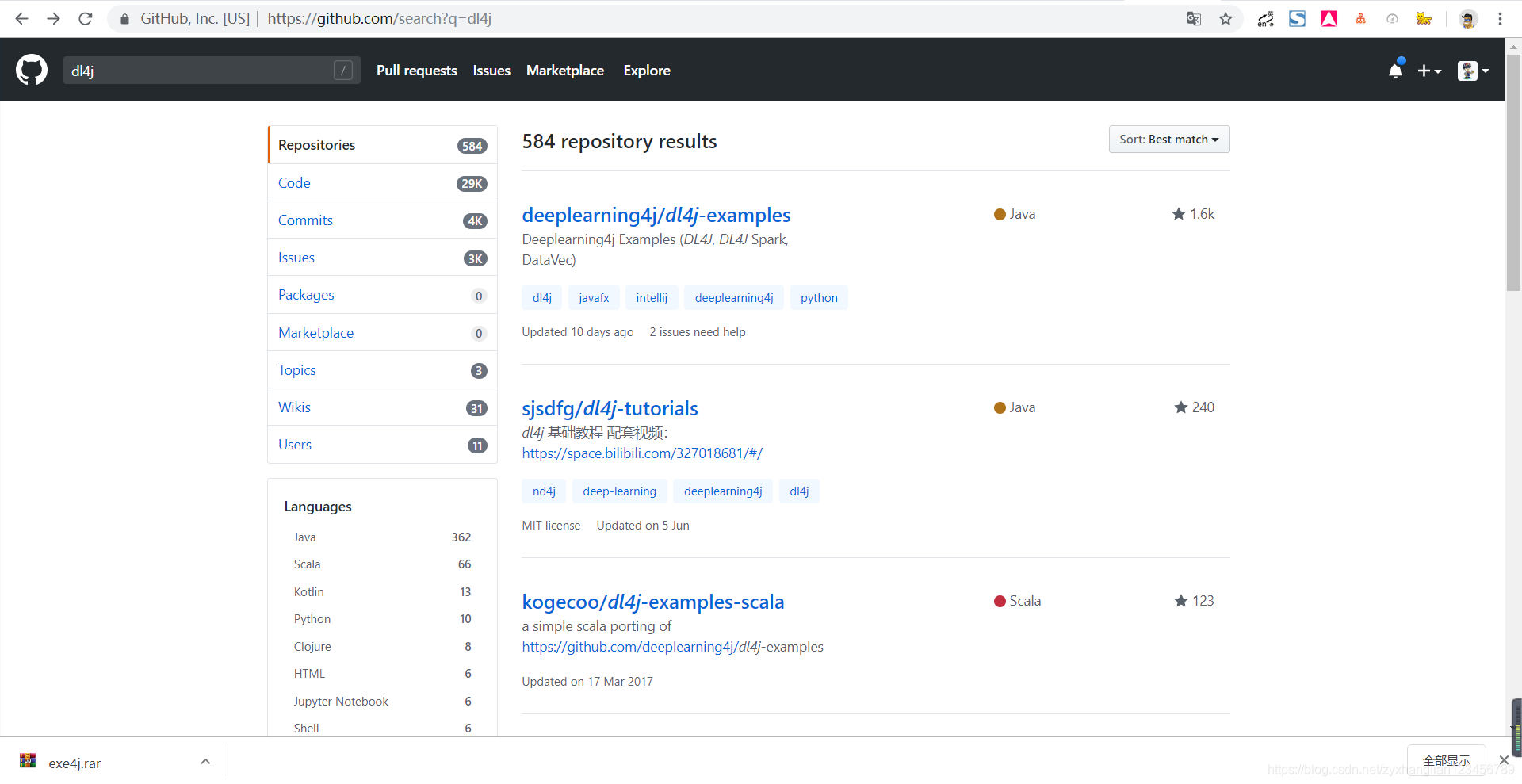Click the lock icon in address bar
Screen dimensions: 1522x784
[124, 18]
